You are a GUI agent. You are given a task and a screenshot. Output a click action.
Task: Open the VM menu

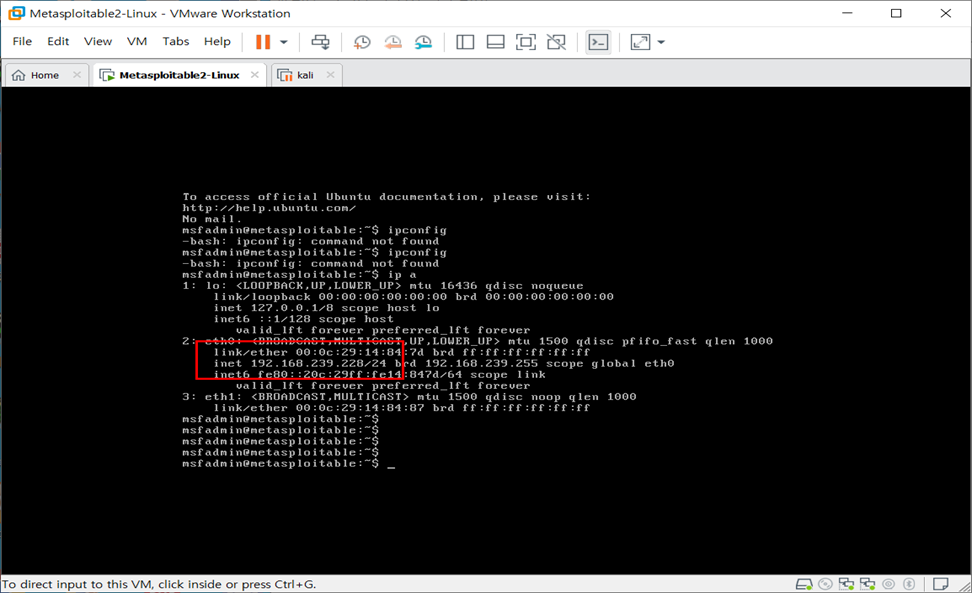[x=137, y=42]
